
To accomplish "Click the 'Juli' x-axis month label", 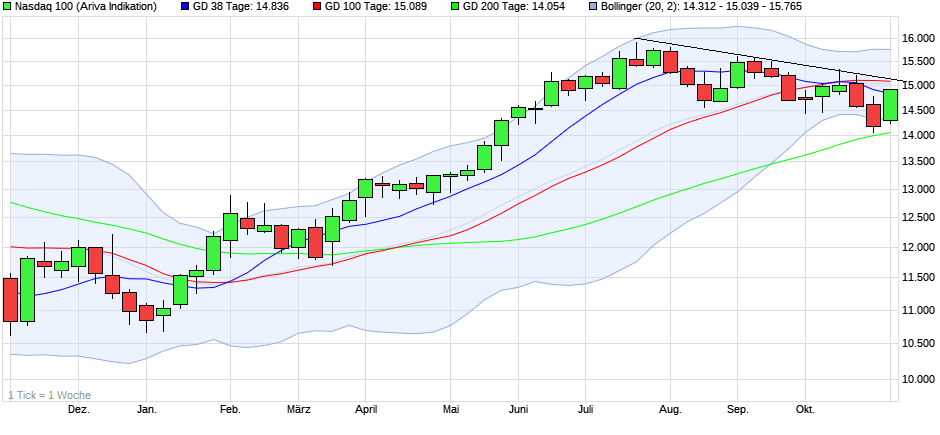I will (x=586, y=410).
